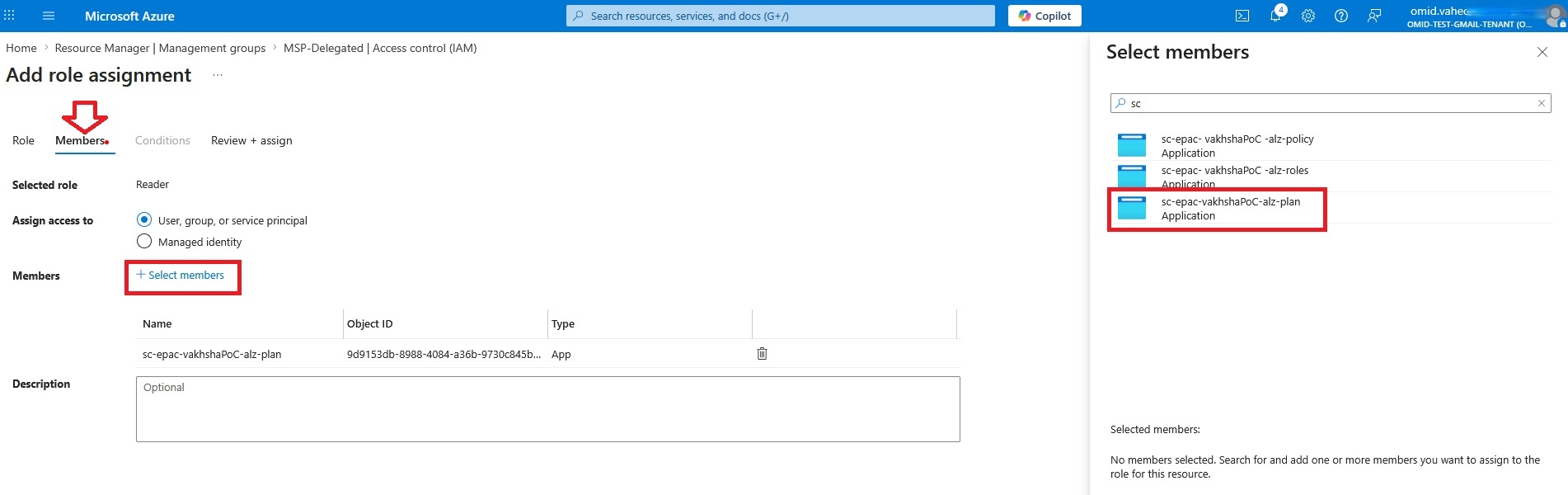Click the App type cell
Screen dimensions: 1568x495
point(561,354)
